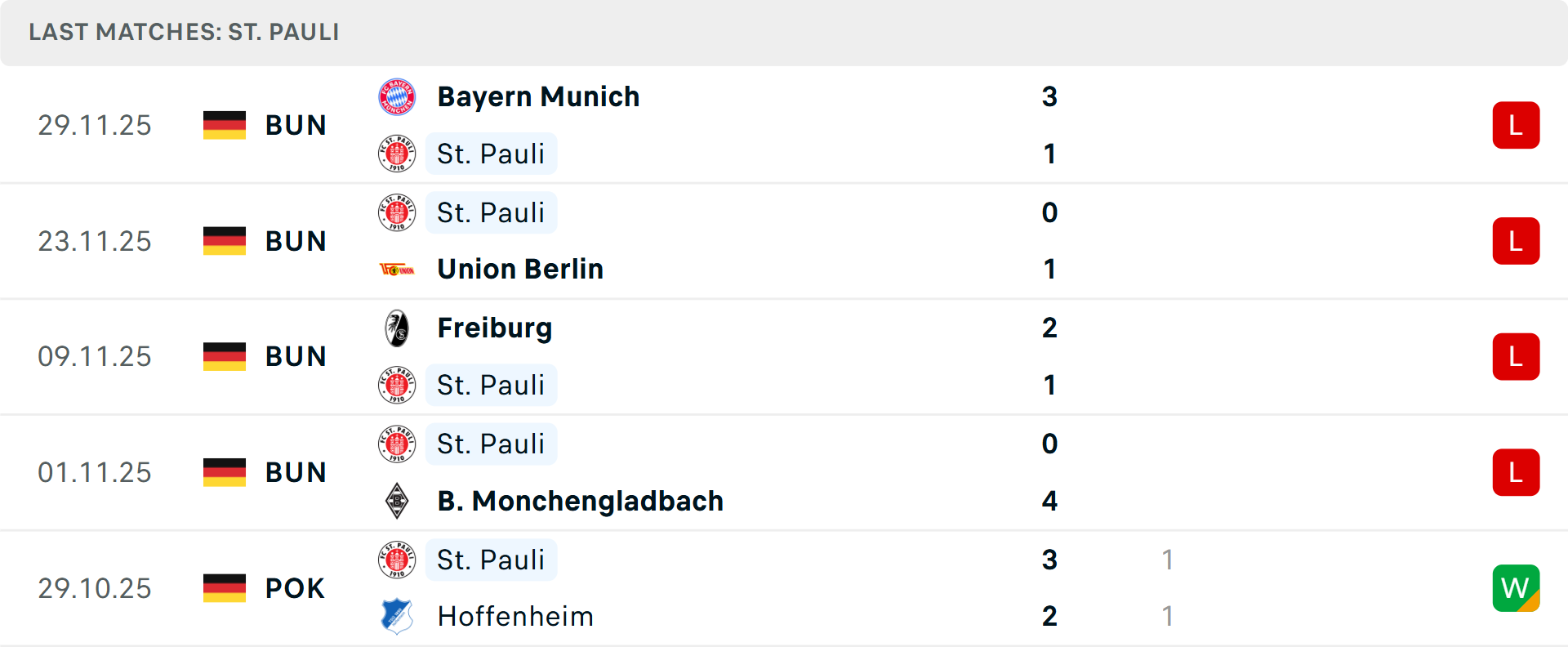
Task: Open the BUN competition filter on the 23.11.25 row
Action: 296,240
